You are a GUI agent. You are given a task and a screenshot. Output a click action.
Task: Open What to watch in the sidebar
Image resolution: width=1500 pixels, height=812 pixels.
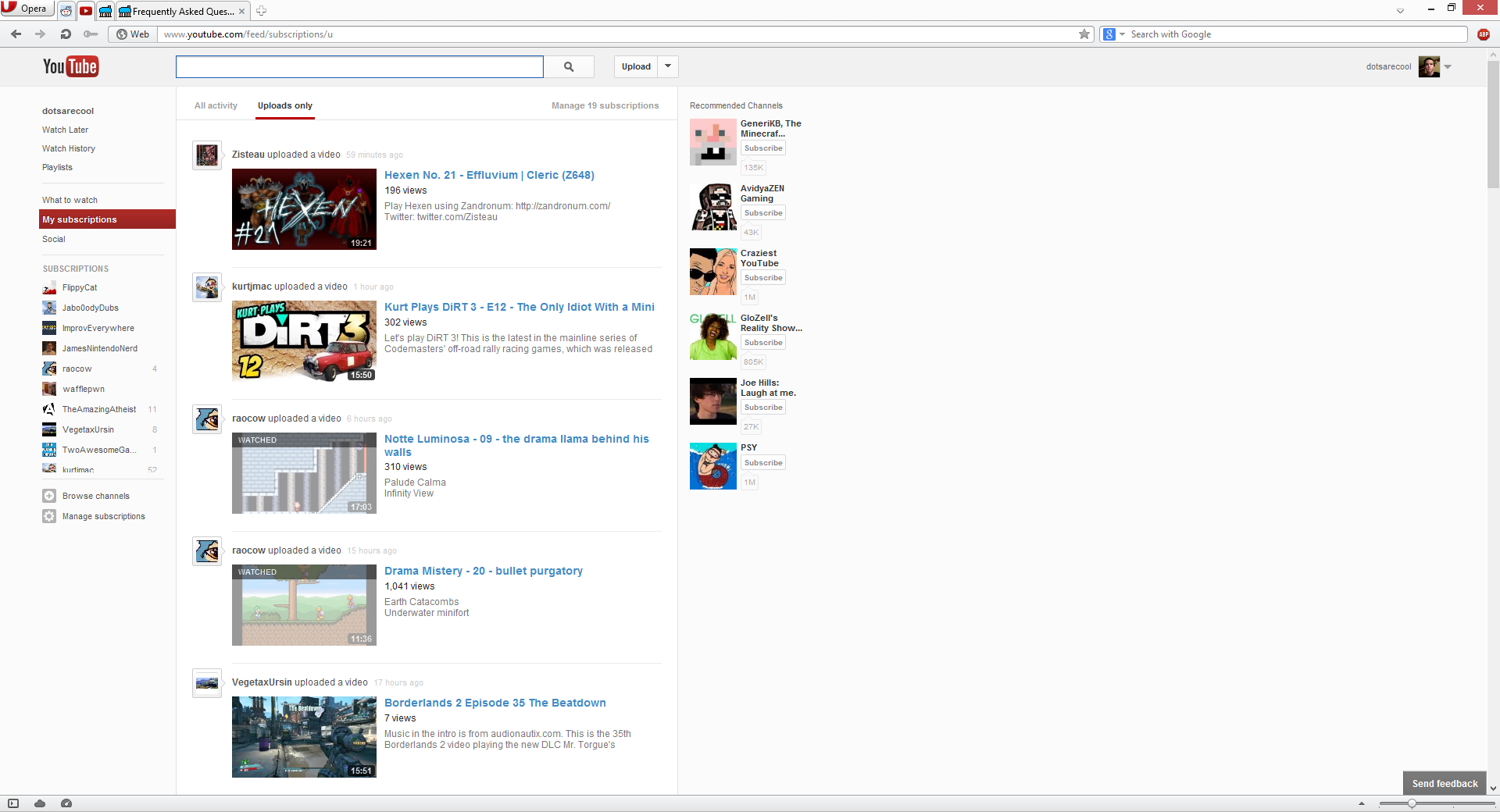tap(70, 200)
